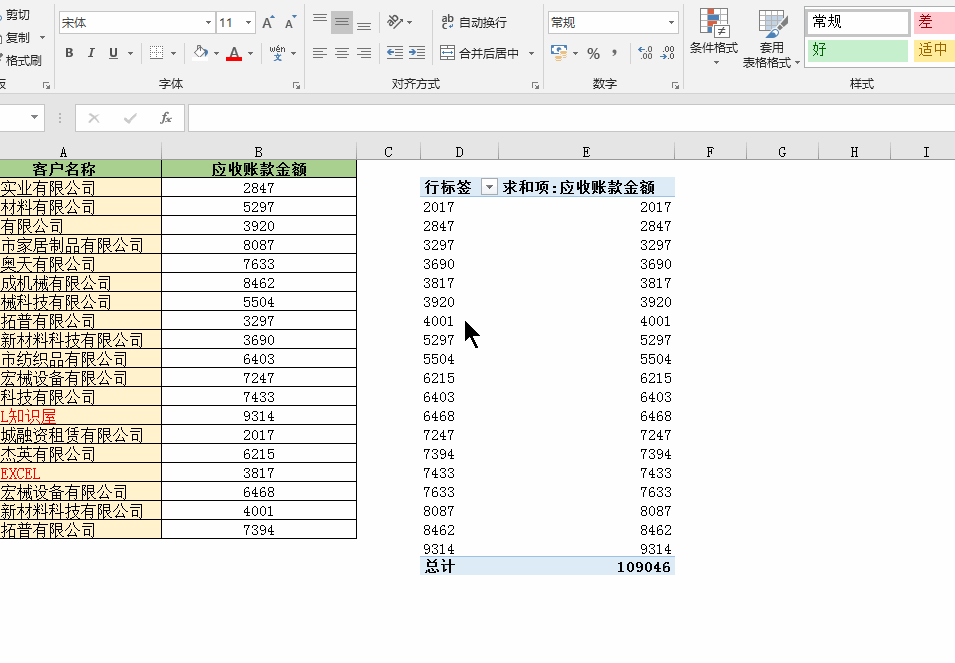Increase font size with the large A icon
This screenshot has height=663, width=955.
[x=268, y=23]
